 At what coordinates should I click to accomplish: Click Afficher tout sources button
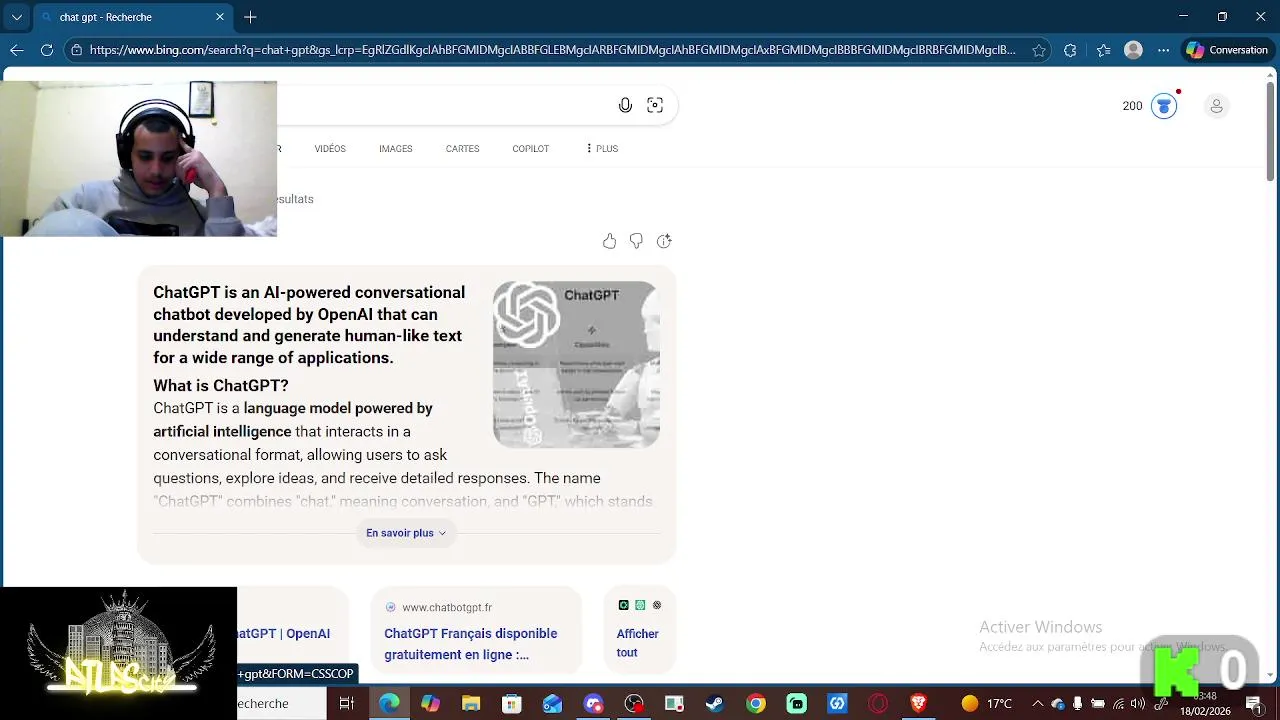pyautogui.click(x=637, y=643)
